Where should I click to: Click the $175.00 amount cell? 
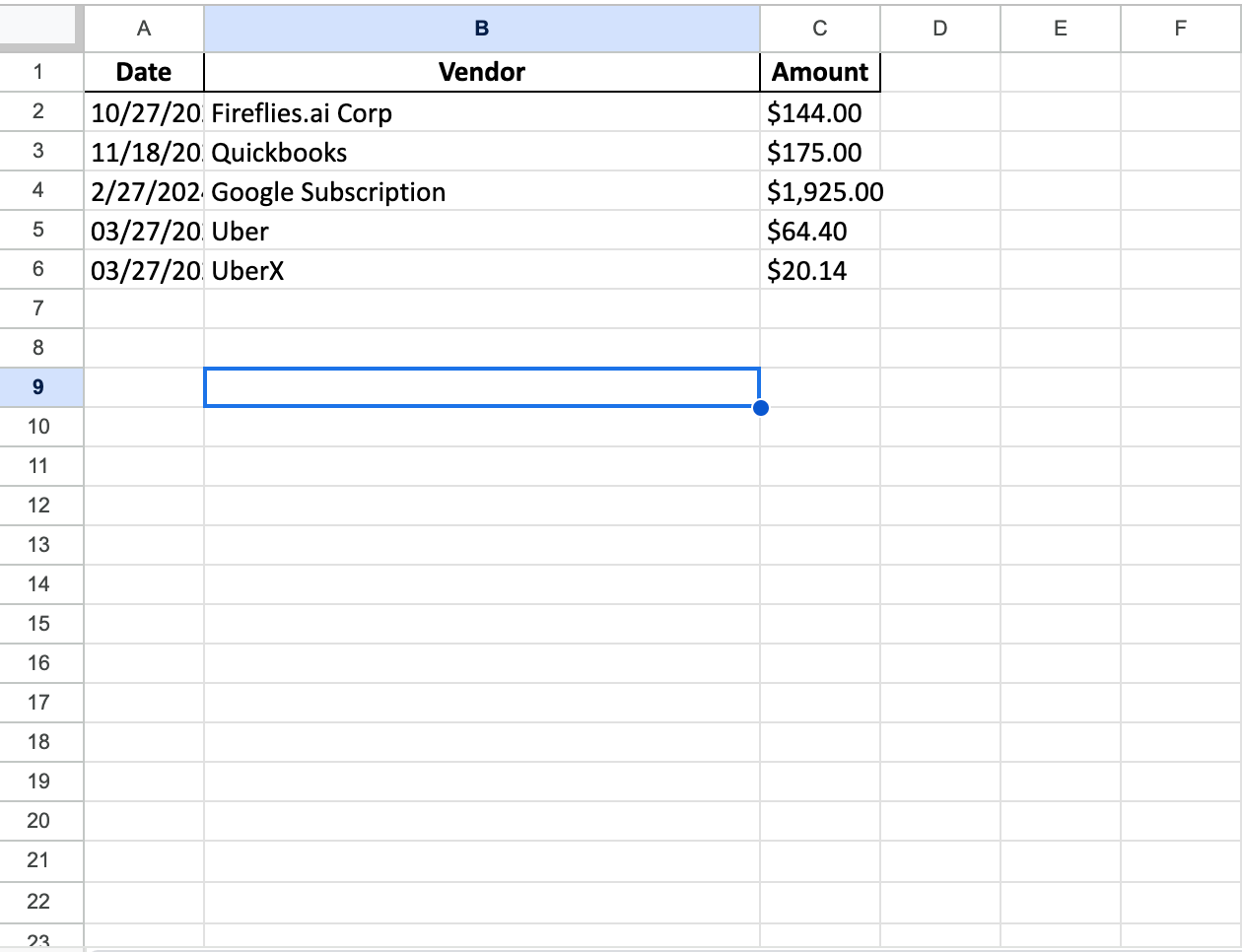(x=820, y=152)
